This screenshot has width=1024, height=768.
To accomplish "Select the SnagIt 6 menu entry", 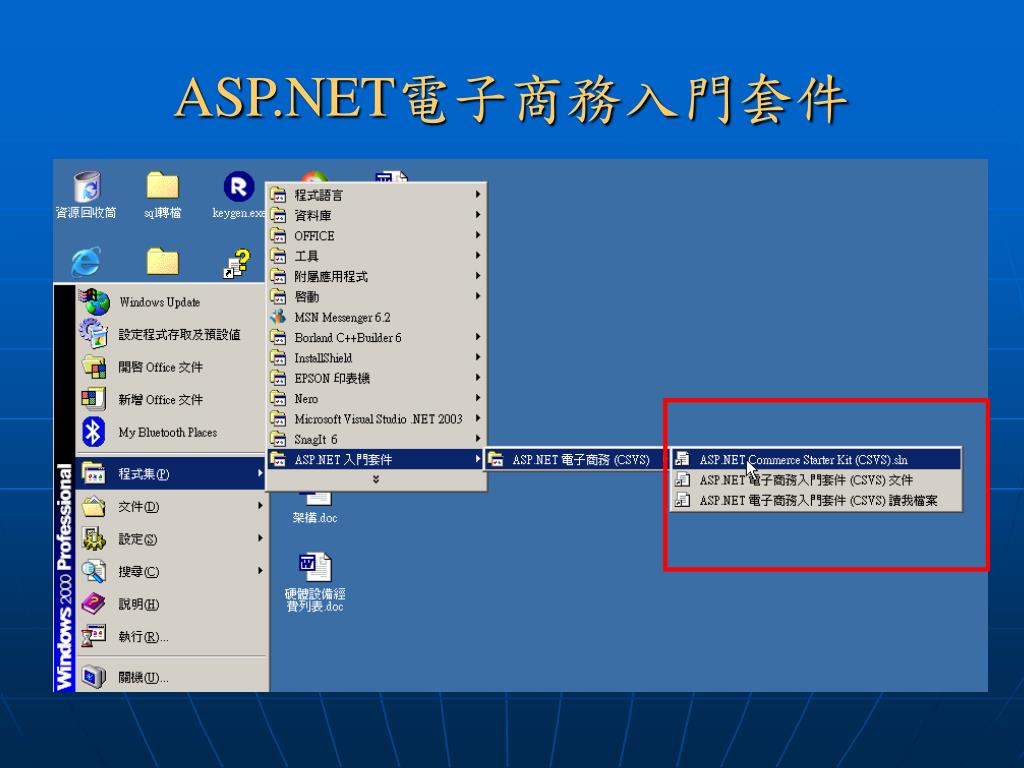I will 376,439.
